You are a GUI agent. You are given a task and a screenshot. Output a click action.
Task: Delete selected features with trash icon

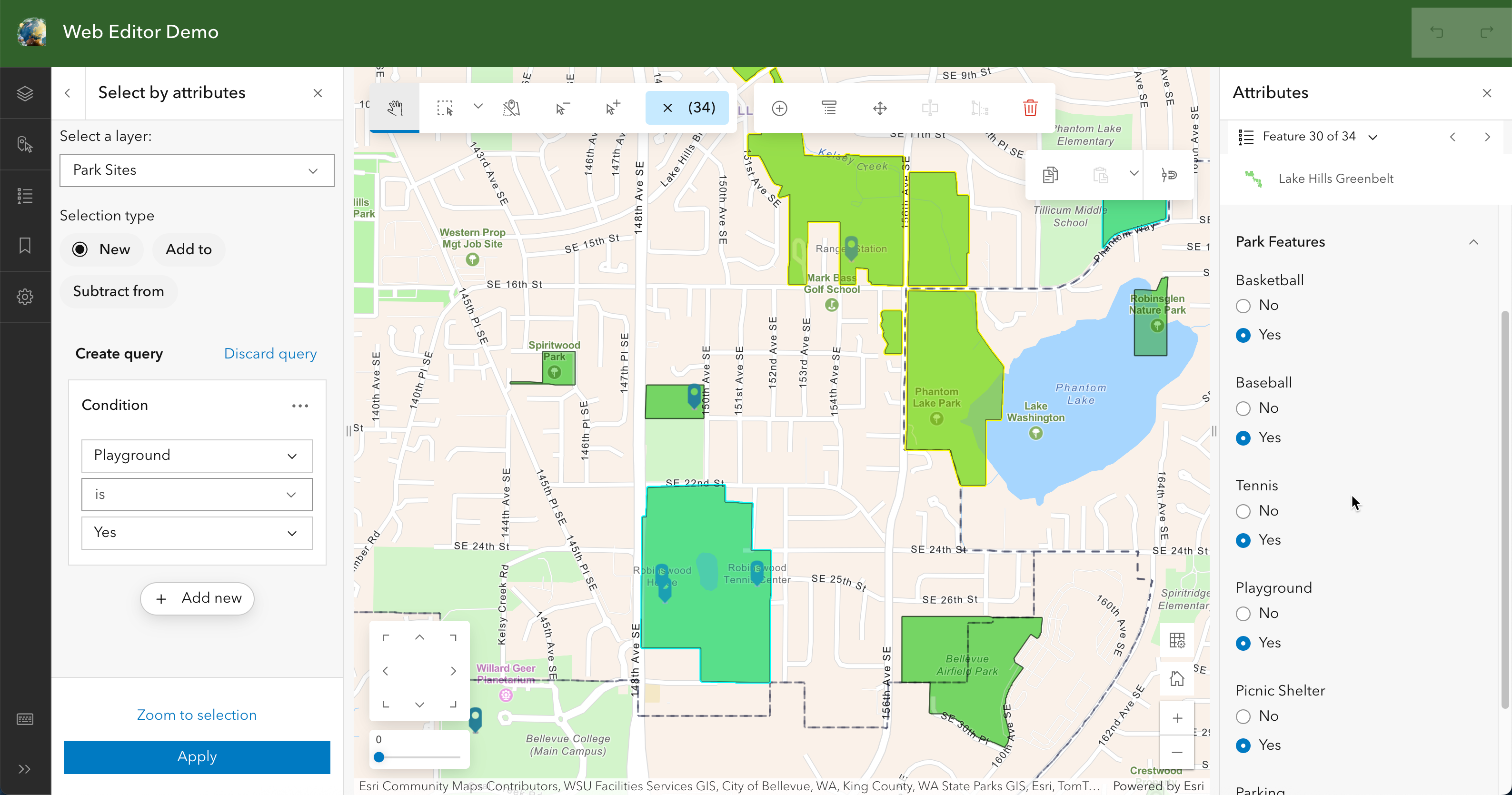click(x=1030, y=108)
